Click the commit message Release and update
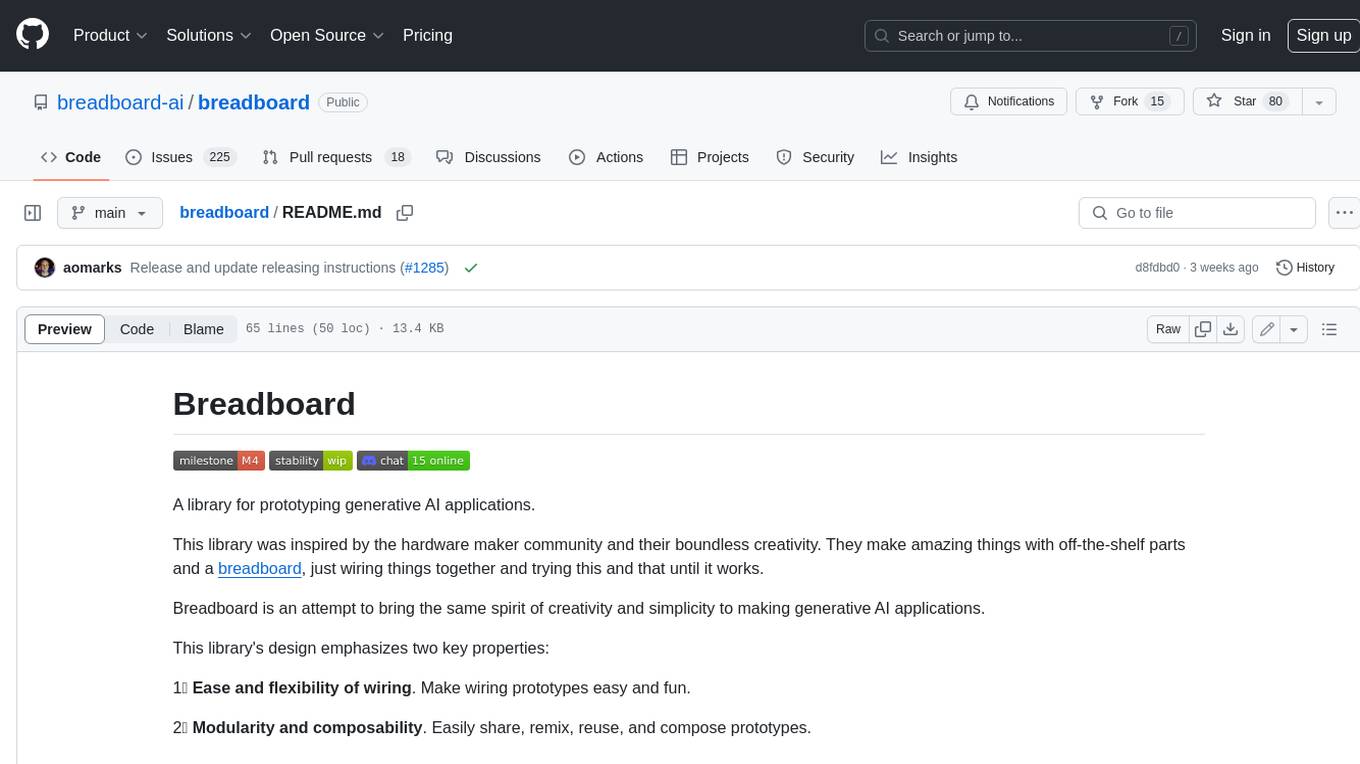This screenshot has width=1360, height=764. click(x=263, y=267)
